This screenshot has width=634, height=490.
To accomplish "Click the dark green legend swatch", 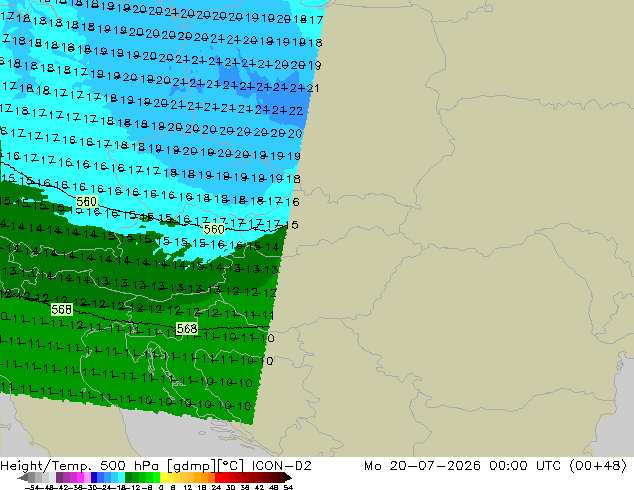I will [129, 477].
